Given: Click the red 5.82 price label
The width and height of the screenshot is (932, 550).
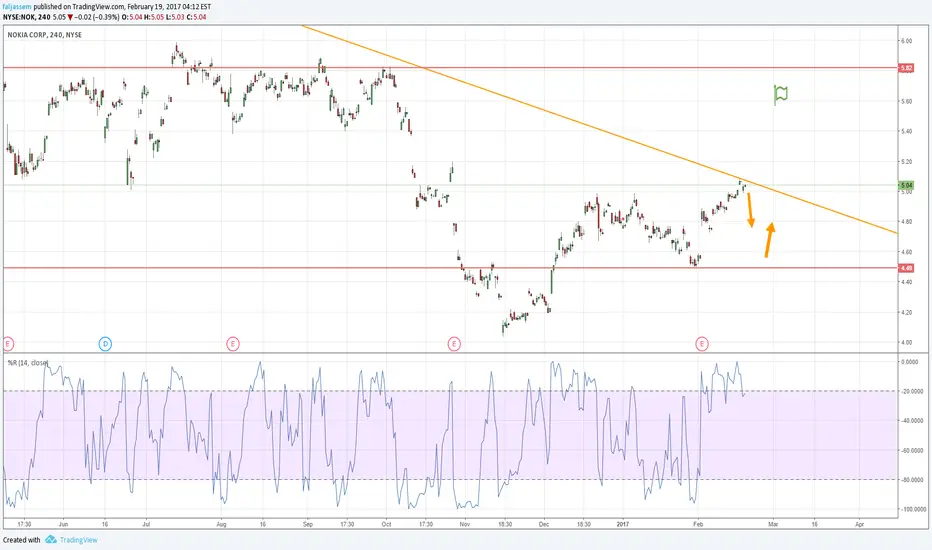Looking at the screenshot, I should 906,68.
